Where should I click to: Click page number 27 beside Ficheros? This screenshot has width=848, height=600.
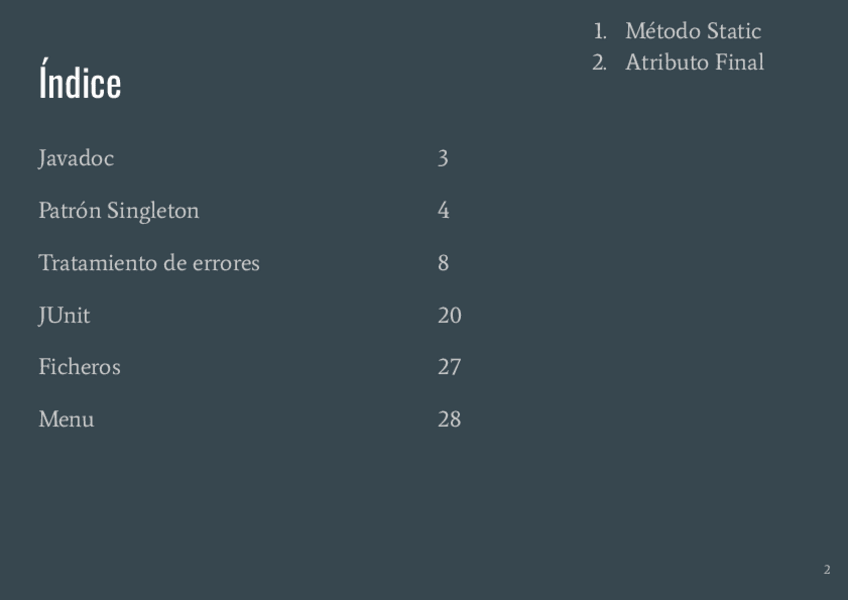click(449, 367)
